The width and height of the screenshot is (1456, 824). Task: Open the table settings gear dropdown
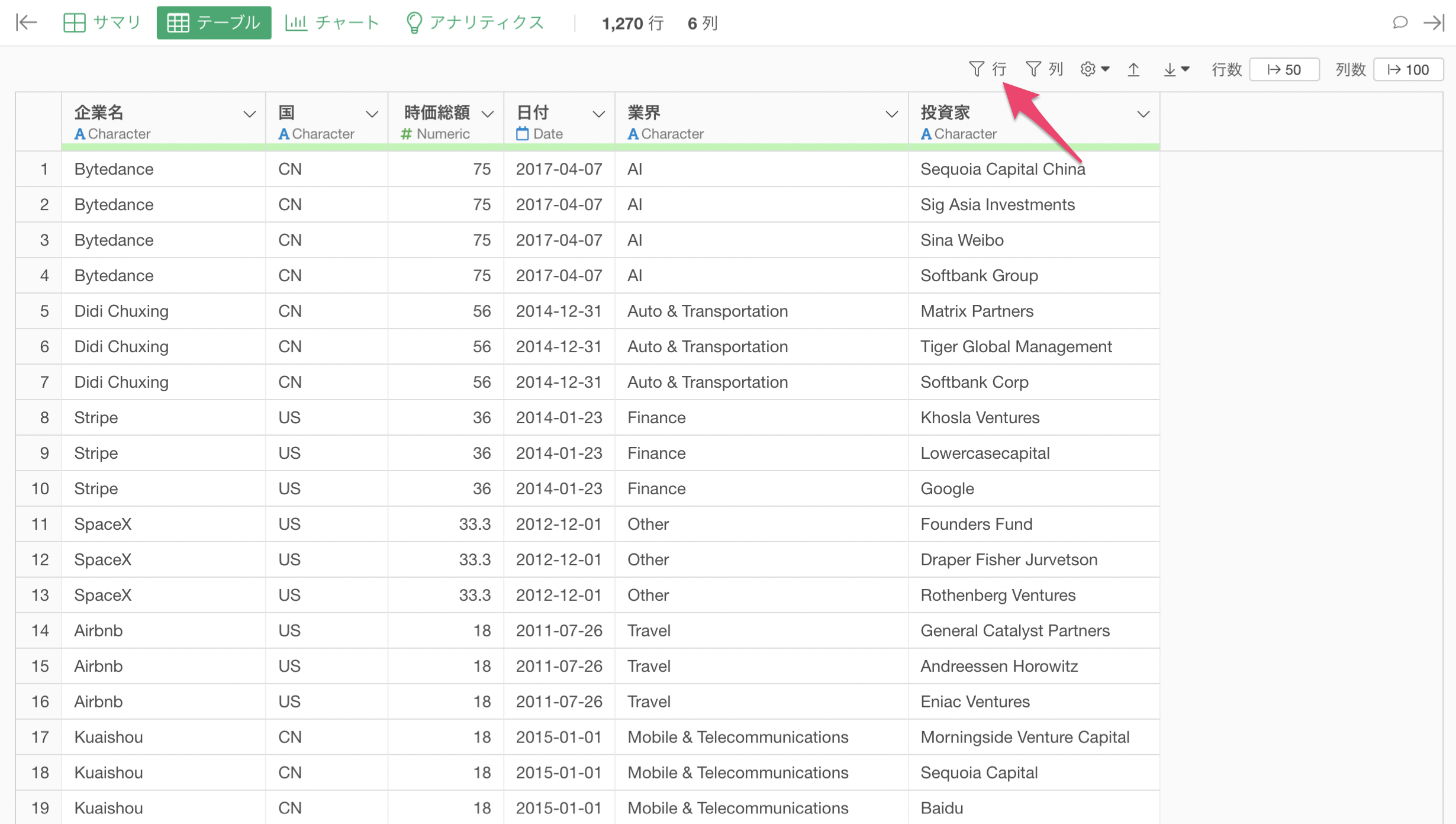[1094, 69]
